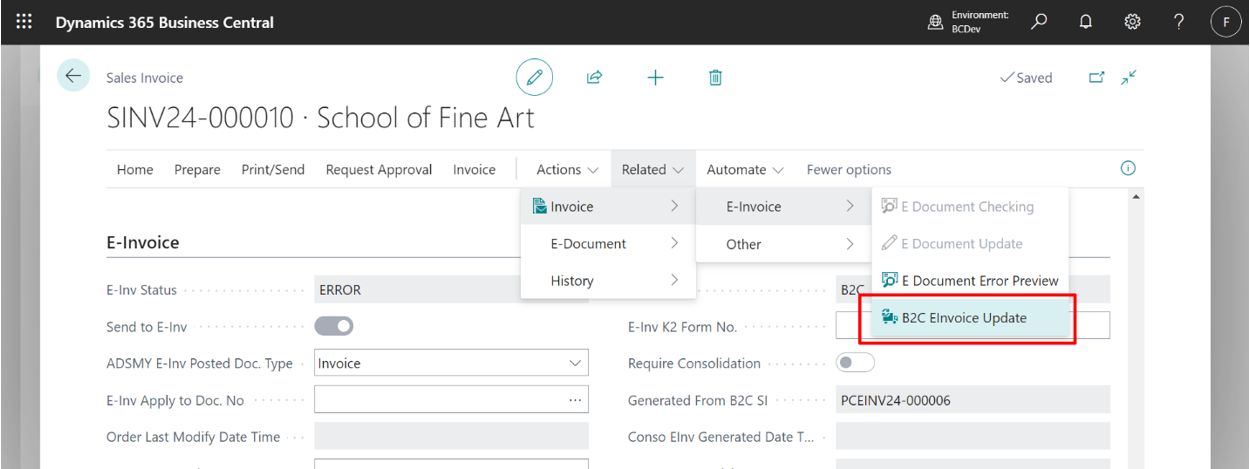Open lookup in E-Inv Apply to Doc. No

pos(575,400)
